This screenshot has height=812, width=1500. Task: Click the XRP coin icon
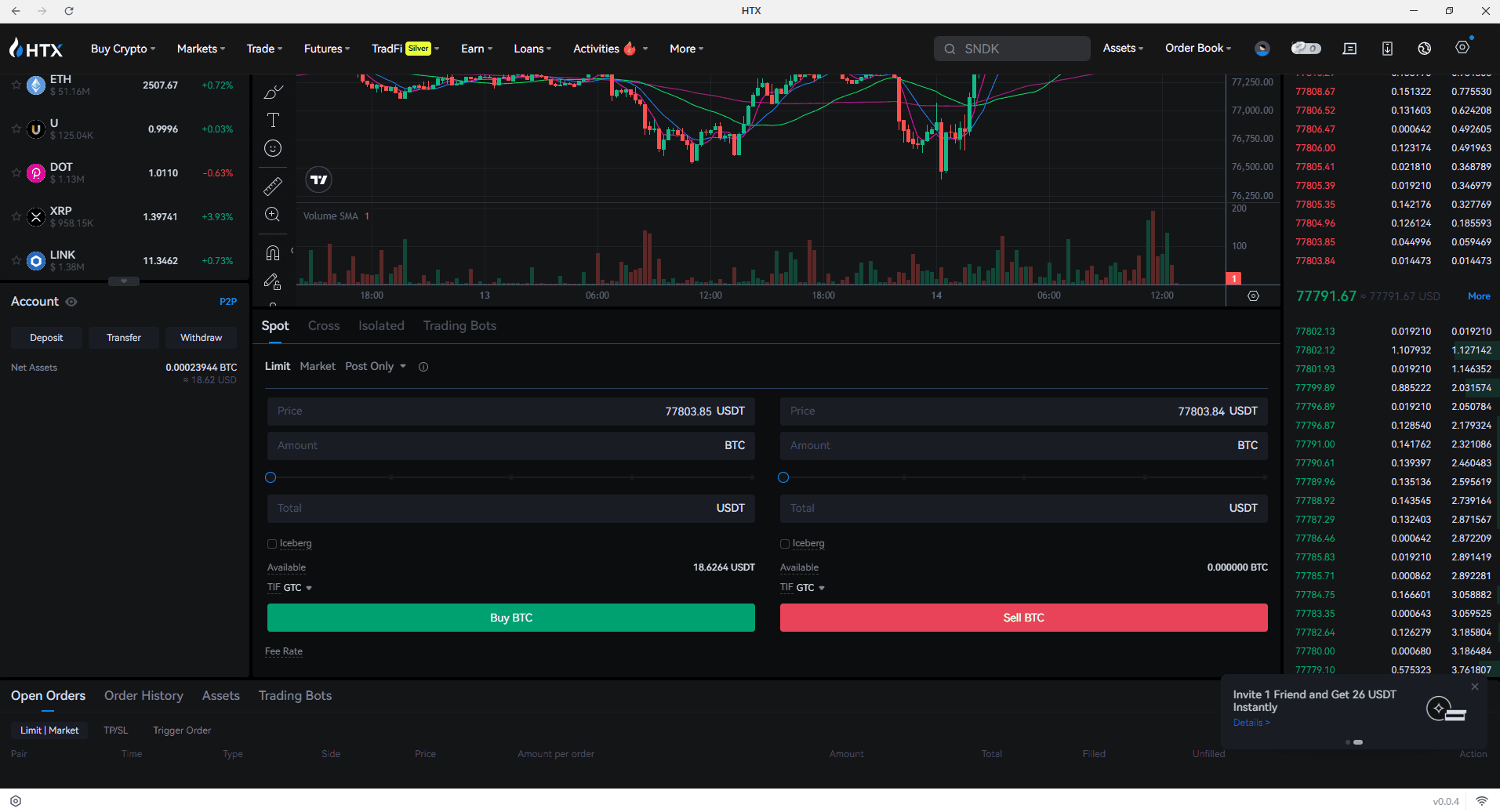point(36,217)
